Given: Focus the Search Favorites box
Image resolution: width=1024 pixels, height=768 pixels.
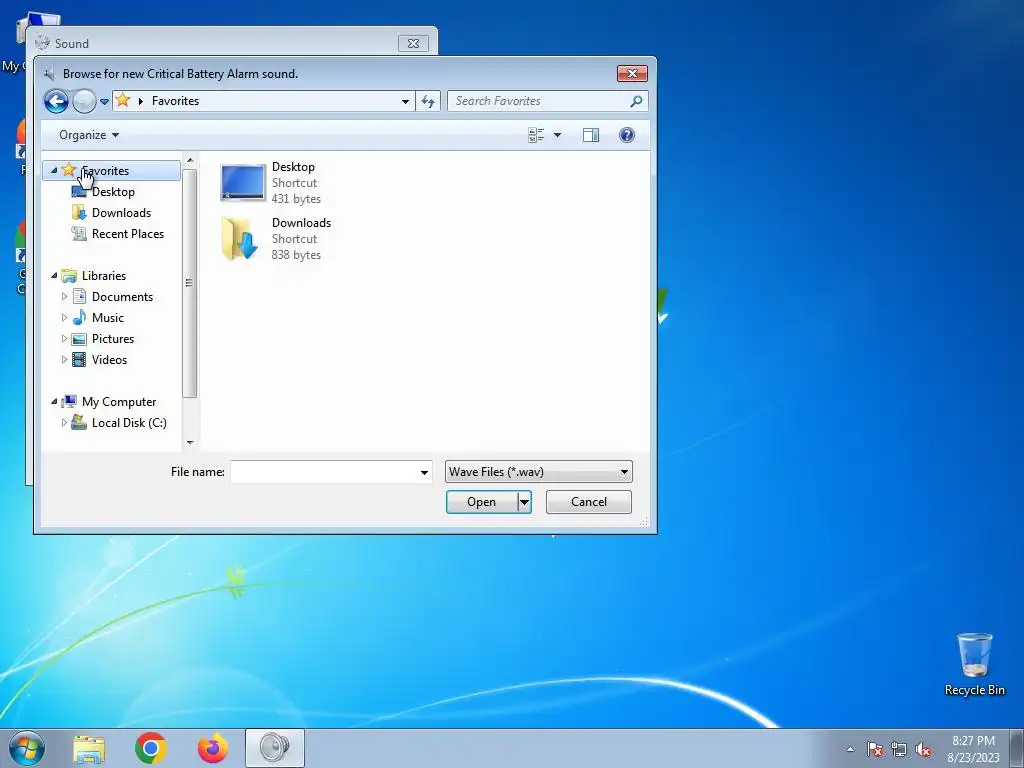Looking at the screenshot, I should pos(547,101).
